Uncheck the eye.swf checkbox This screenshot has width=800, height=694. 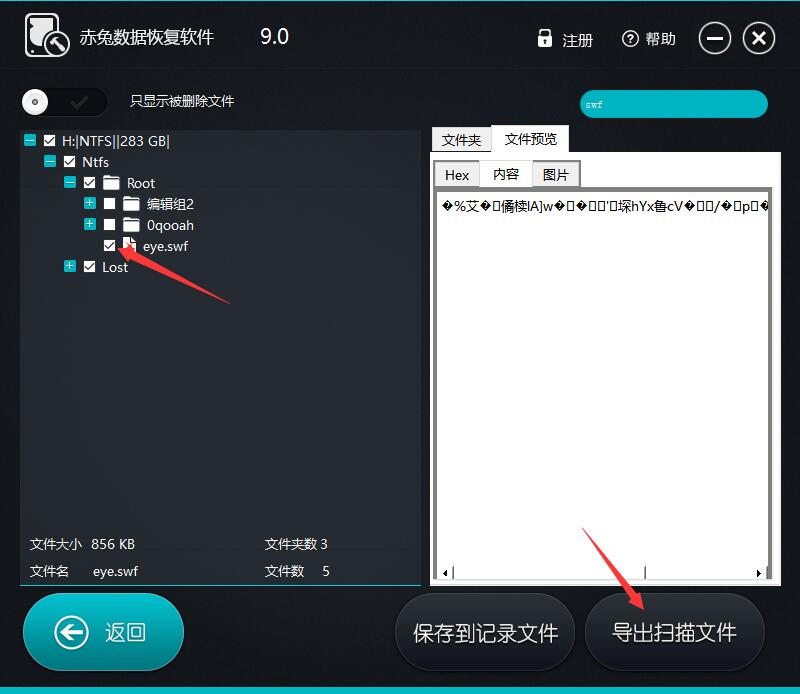click(x=110, y=245)
